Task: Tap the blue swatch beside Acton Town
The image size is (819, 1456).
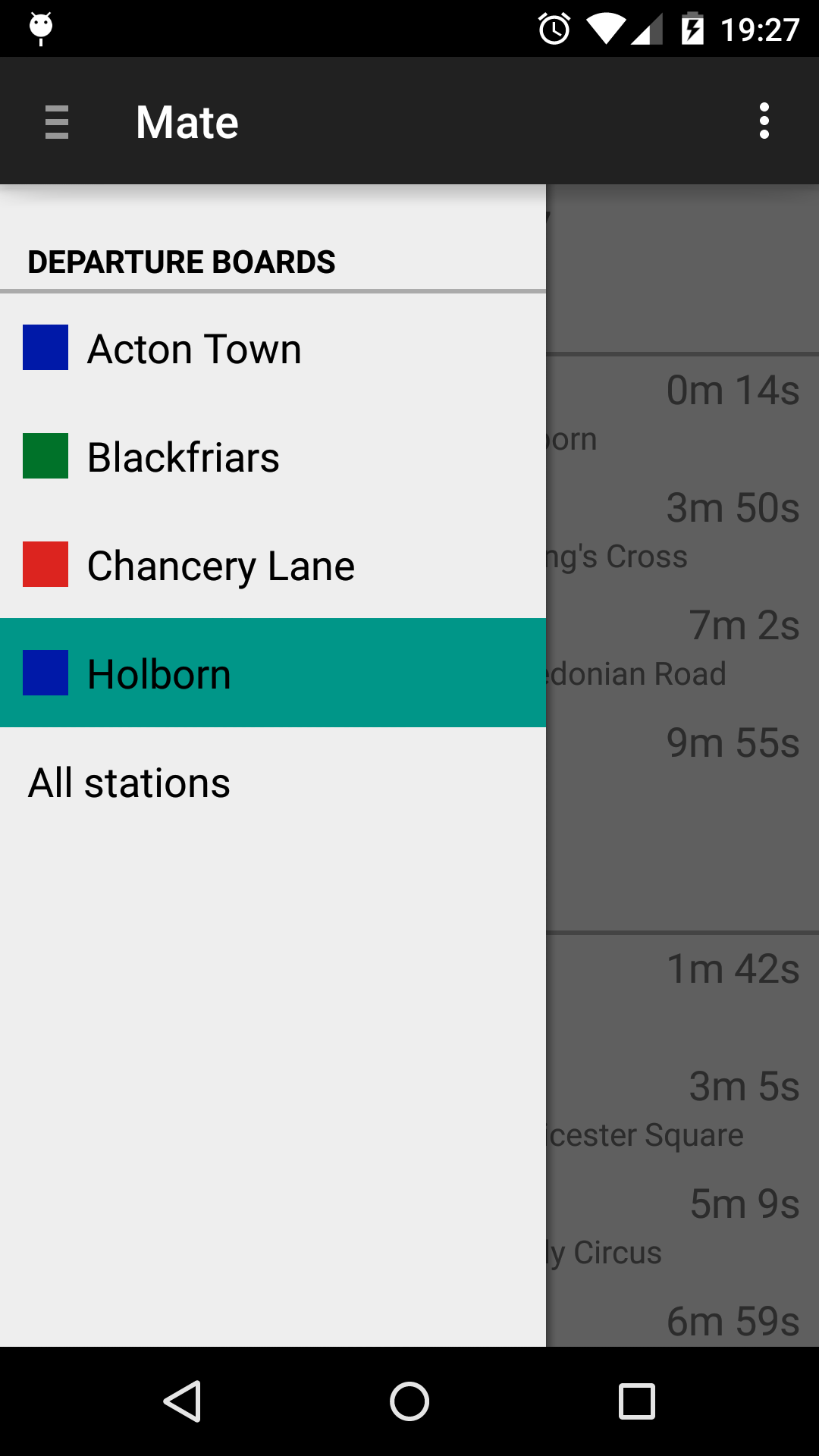Action: 45,347
